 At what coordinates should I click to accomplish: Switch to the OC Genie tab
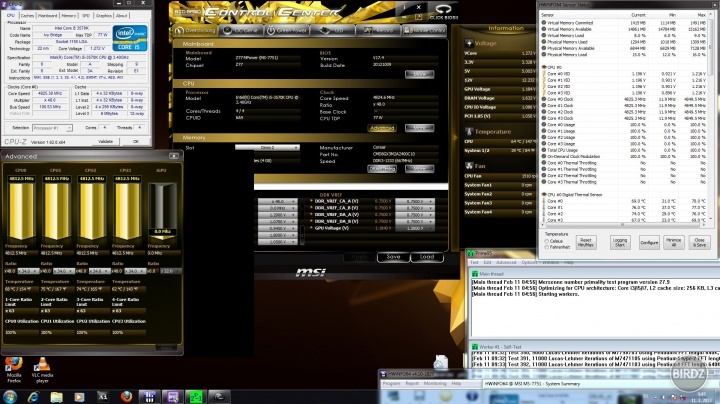pyautogui.click(x=241, y=30)
